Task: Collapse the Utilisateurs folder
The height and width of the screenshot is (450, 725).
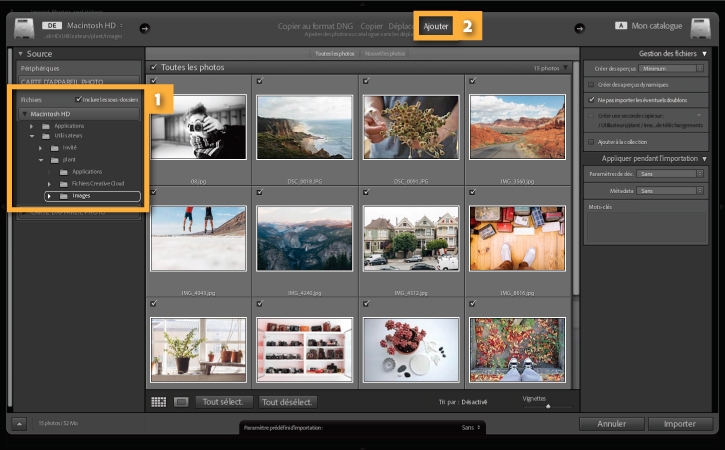Action: pyautogui.click(x=32, y=136)
